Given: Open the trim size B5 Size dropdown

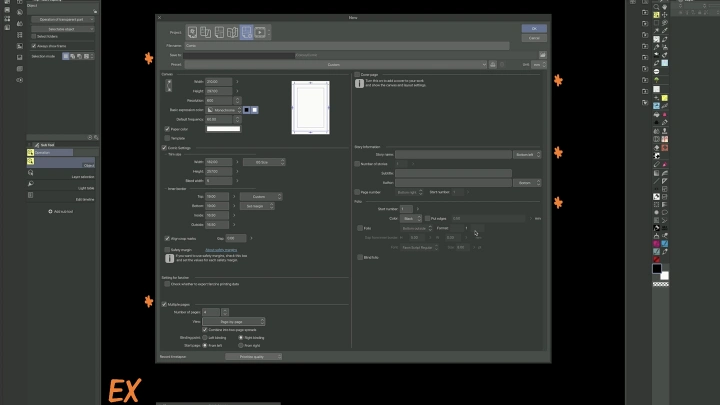Looking at the screenshot, I should pyautogui.click(x=264, y=162).
